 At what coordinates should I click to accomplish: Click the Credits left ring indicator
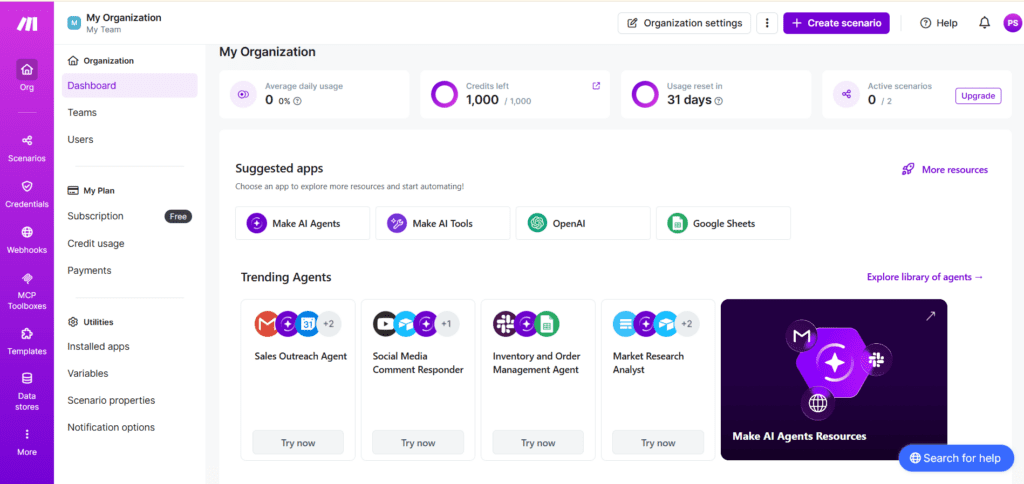(444, 95)
